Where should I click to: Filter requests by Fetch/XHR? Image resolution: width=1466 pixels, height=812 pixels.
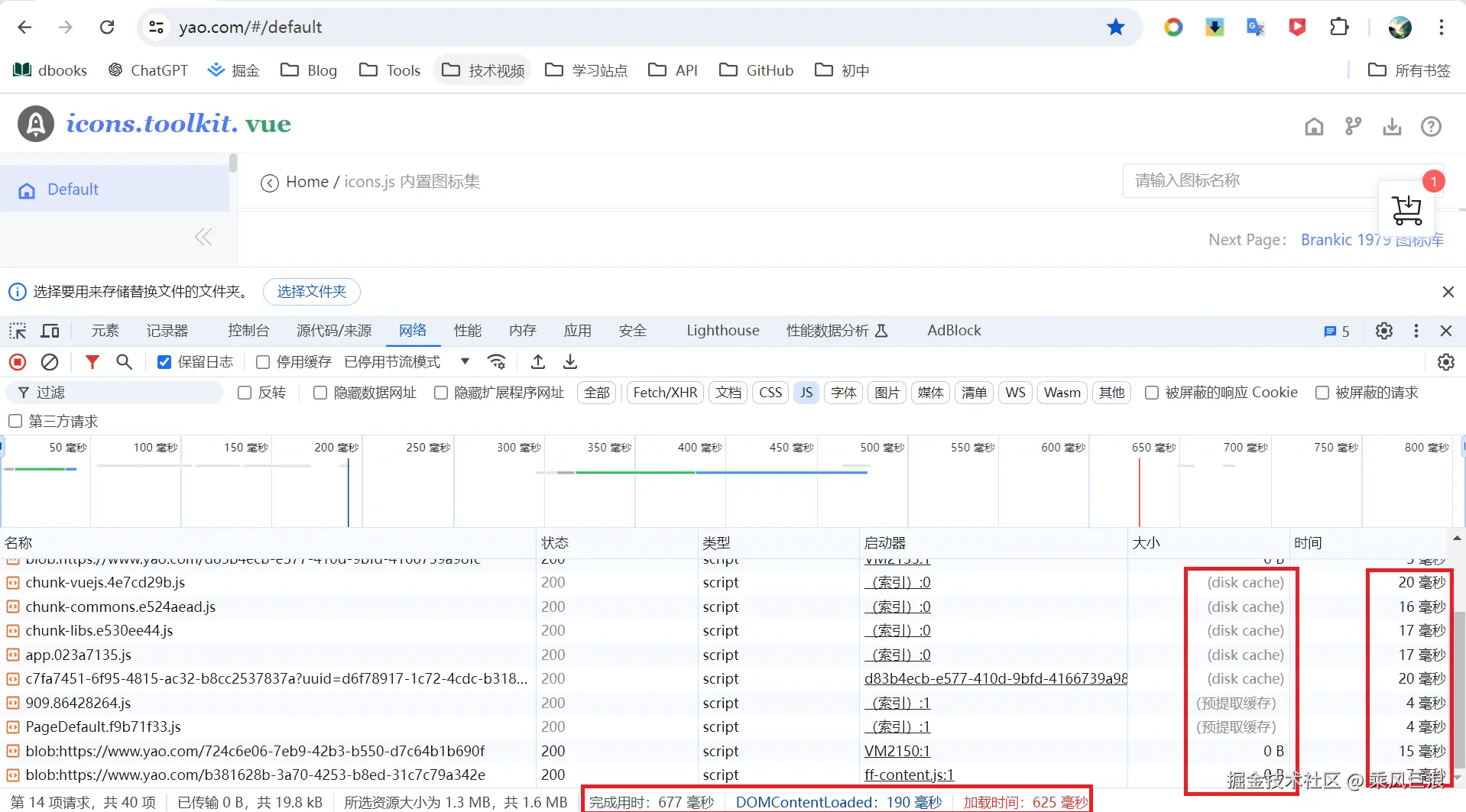665,393
